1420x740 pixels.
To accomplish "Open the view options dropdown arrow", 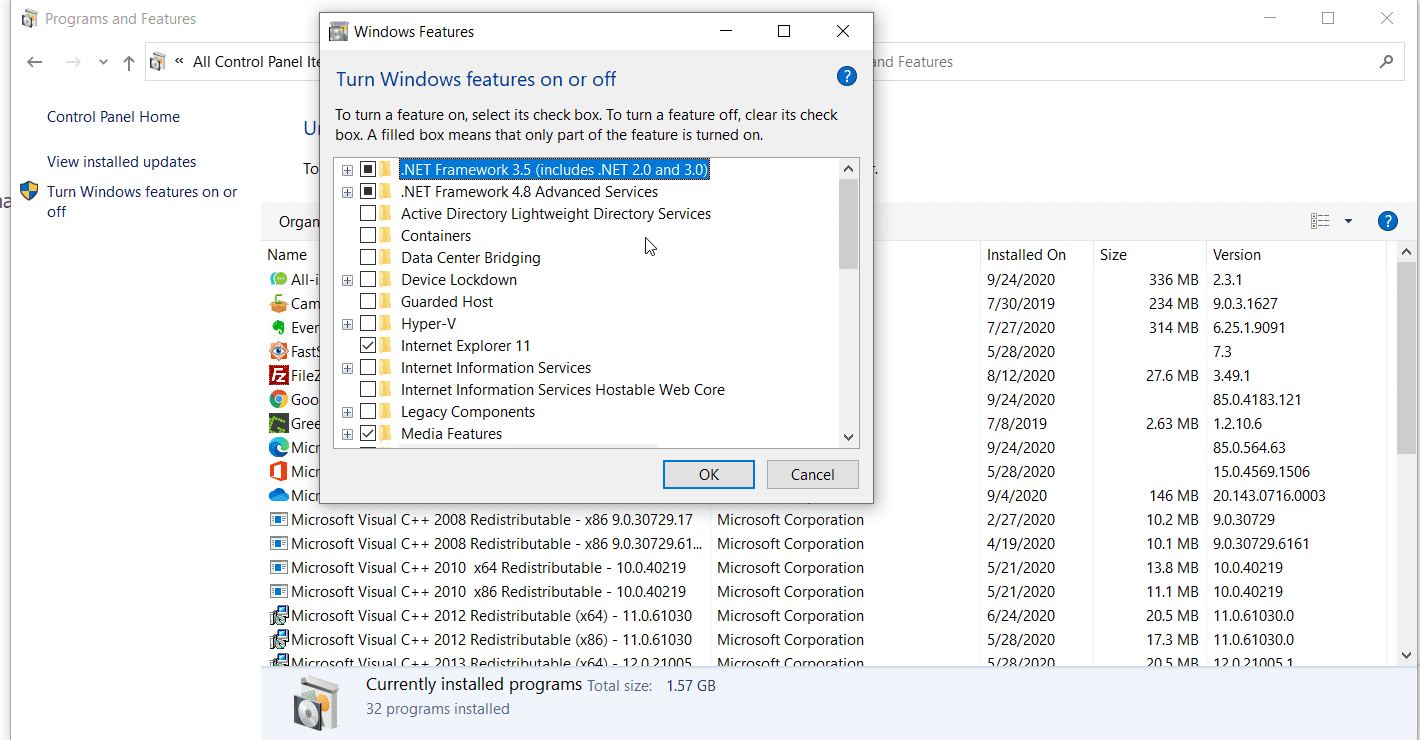I will (1348, 221).
